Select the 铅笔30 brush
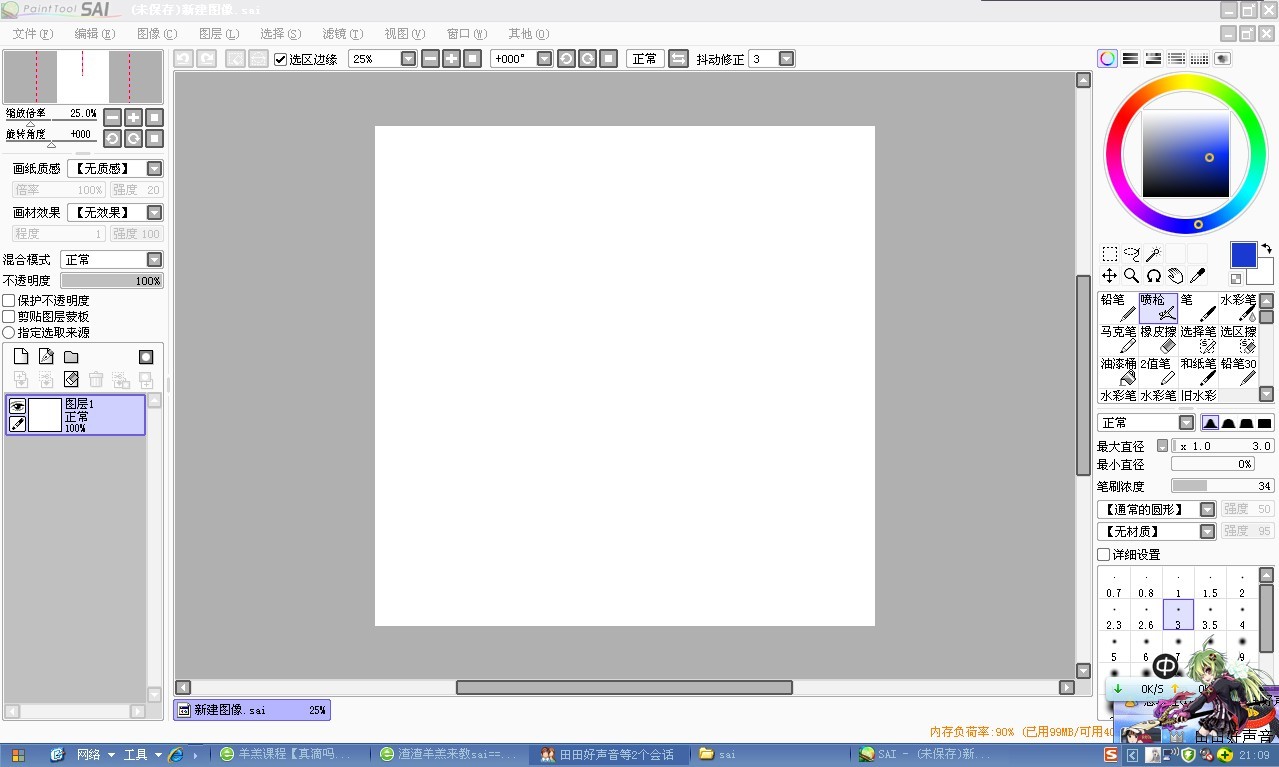The height and width of the screenshot is (767, 1279). [1238, 371]
